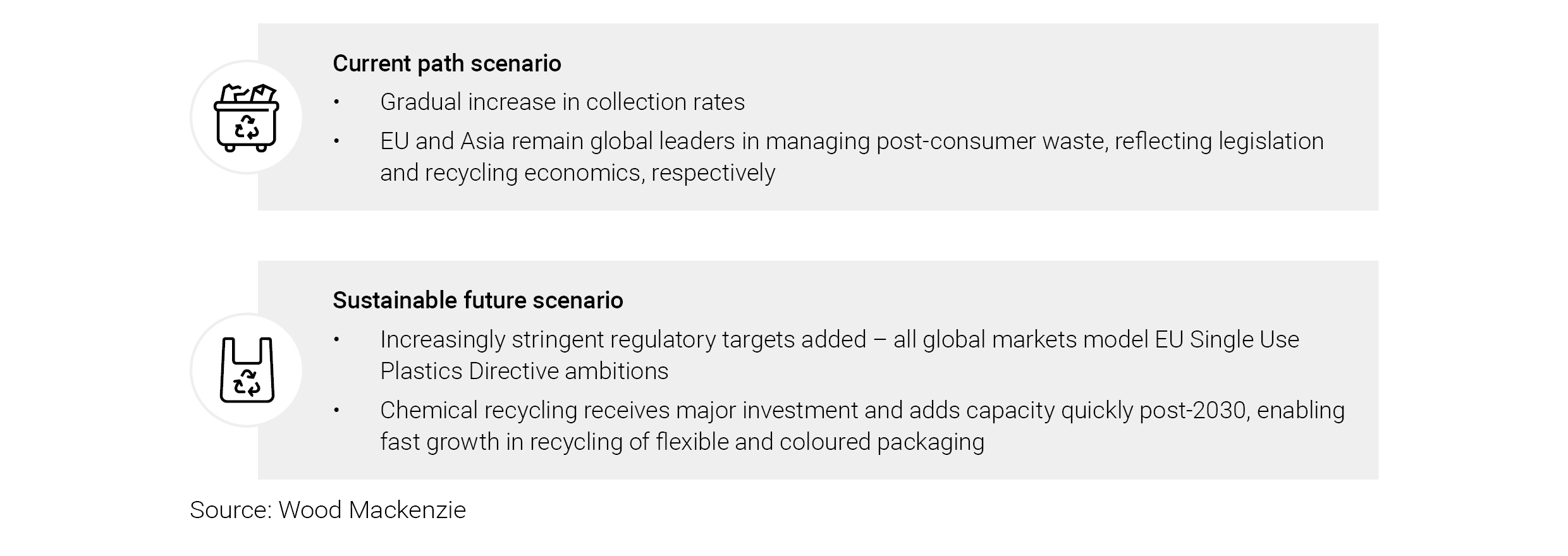Click the 'Gradual increase in collection rates' text
1568x556 pixels.
point(562,102)
